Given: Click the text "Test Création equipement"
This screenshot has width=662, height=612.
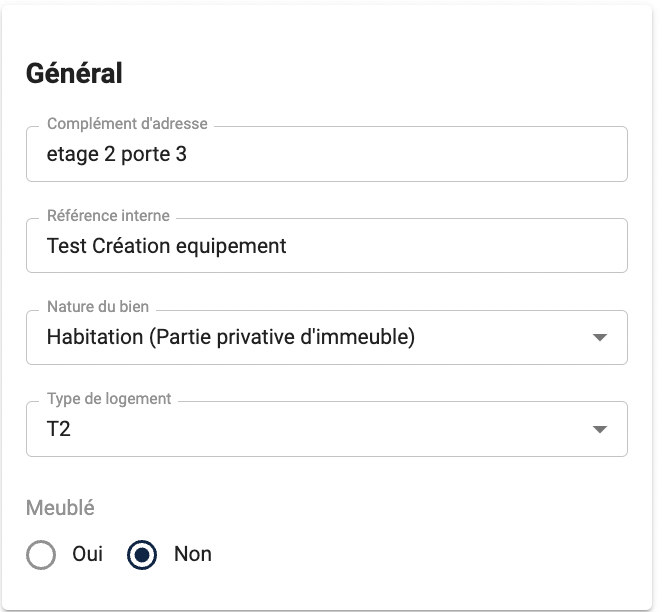Looking at the screenshot, I should tap(166, 246).
